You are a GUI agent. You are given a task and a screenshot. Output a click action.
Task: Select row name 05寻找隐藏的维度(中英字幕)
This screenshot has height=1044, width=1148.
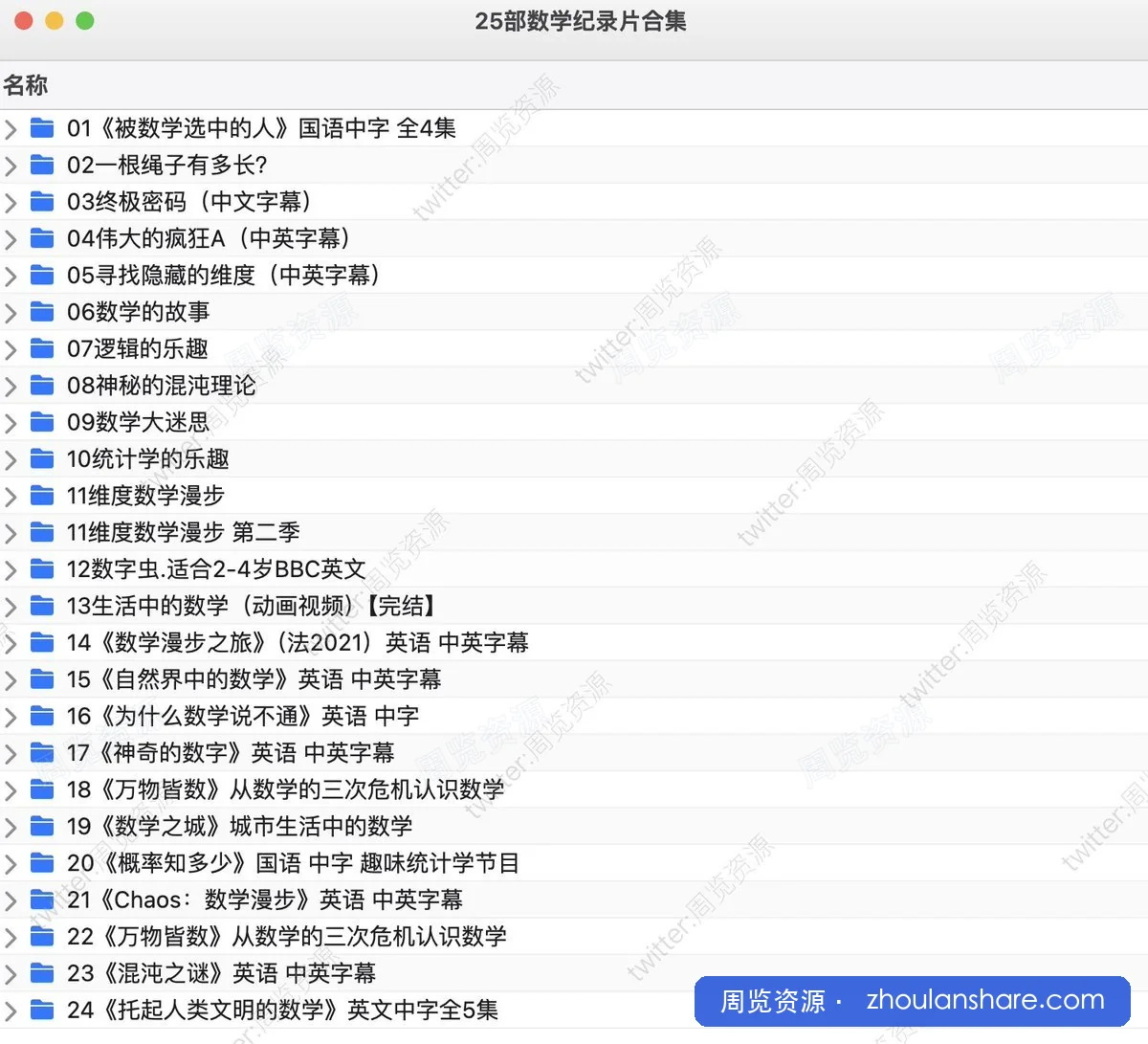coord(225,275)
